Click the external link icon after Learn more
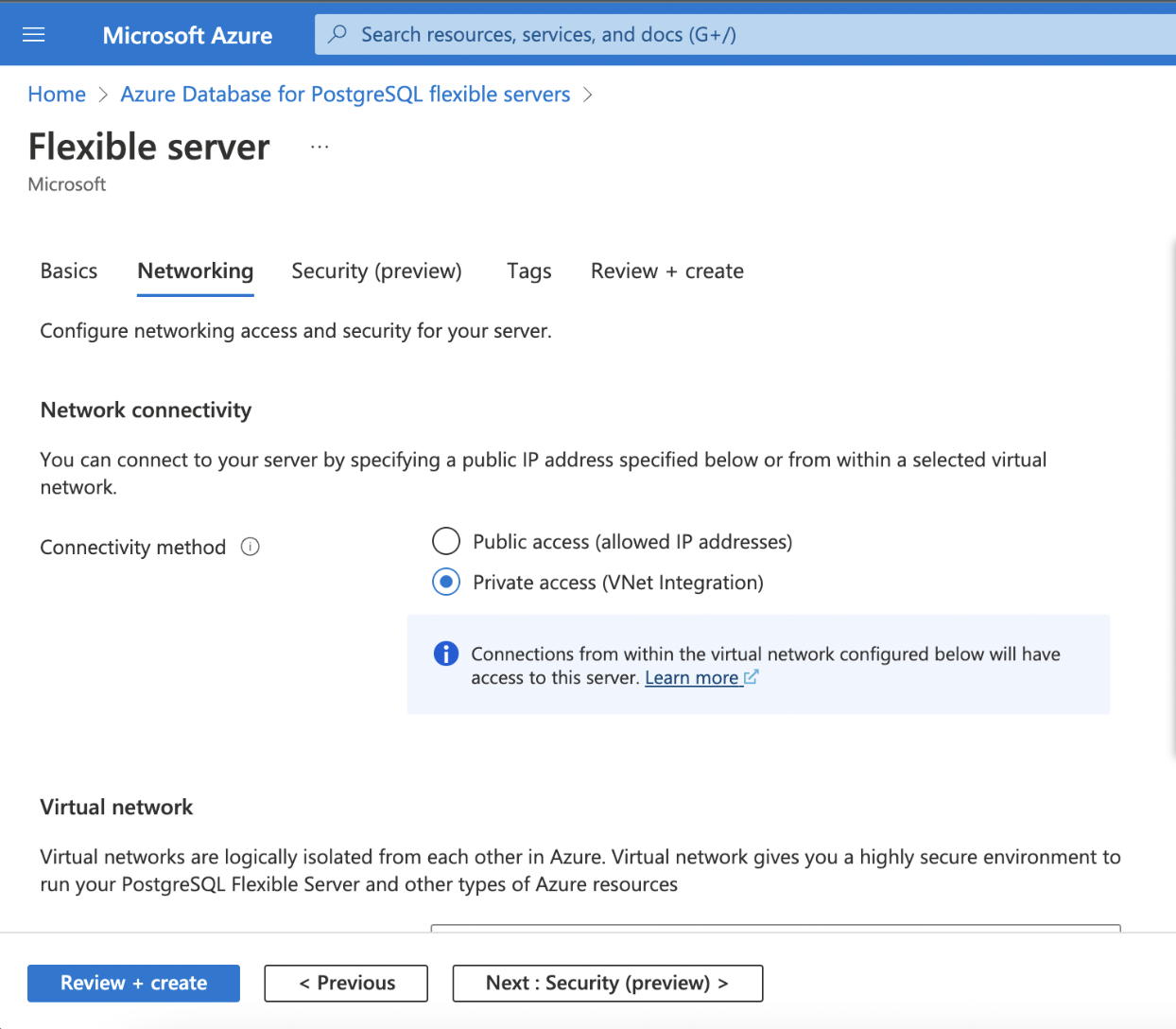 point(752,677)
